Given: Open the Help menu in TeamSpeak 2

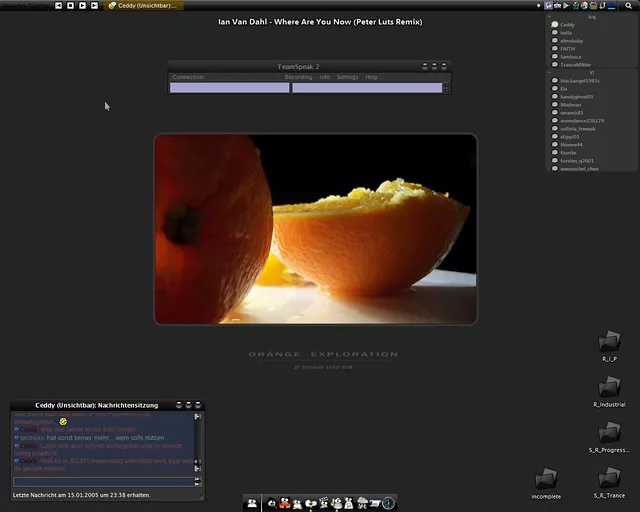Looking at the screenshot, I should (371, 77).
